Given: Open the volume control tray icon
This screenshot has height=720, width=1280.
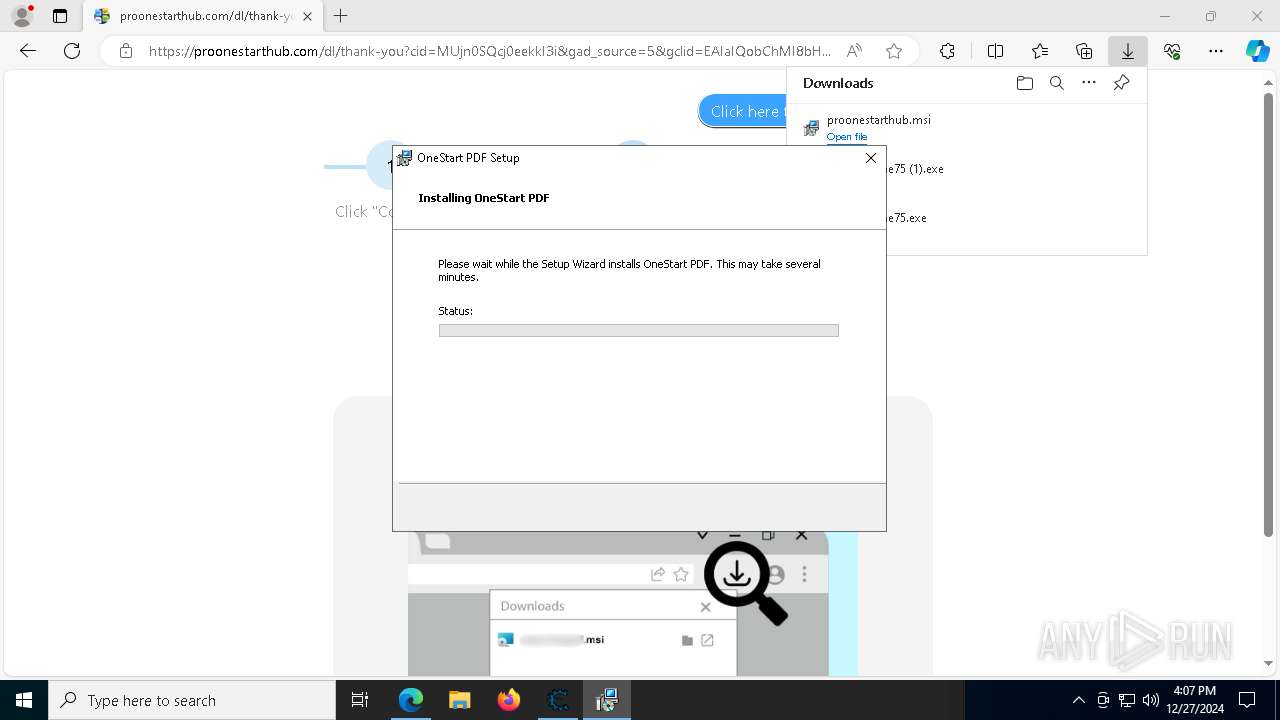Looking at the screenshot, I should point(1150,700).
